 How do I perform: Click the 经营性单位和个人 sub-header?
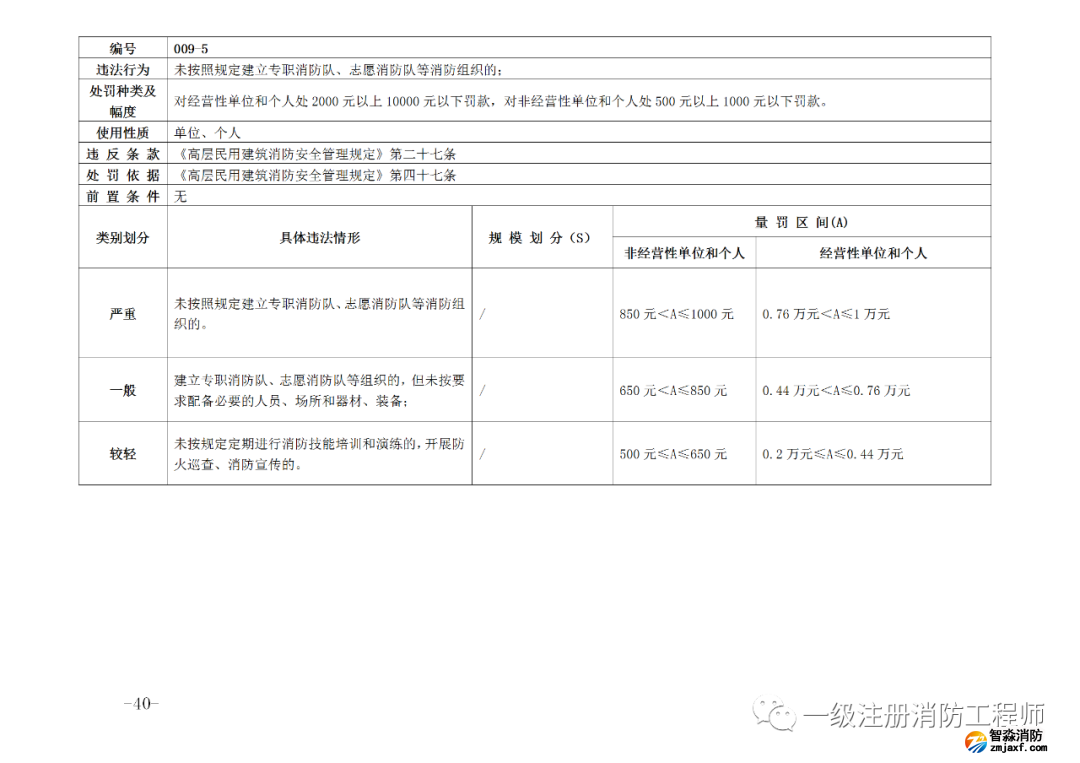coord(873,254)
